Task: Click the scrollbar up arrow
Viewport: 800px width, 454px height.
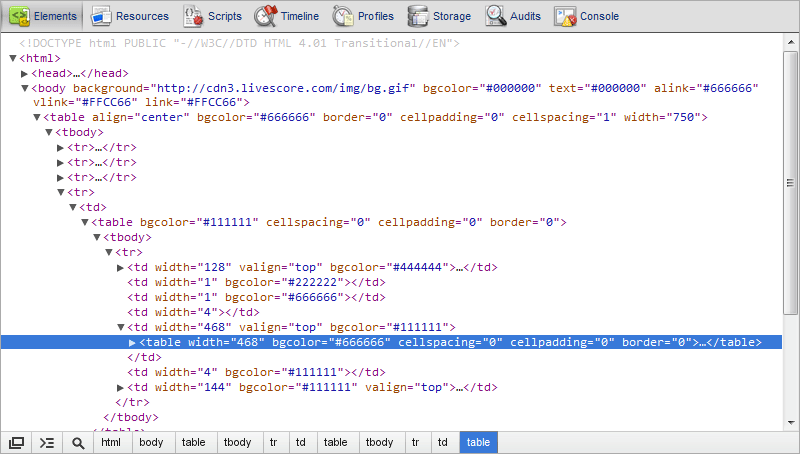Action: coord(791,42)
